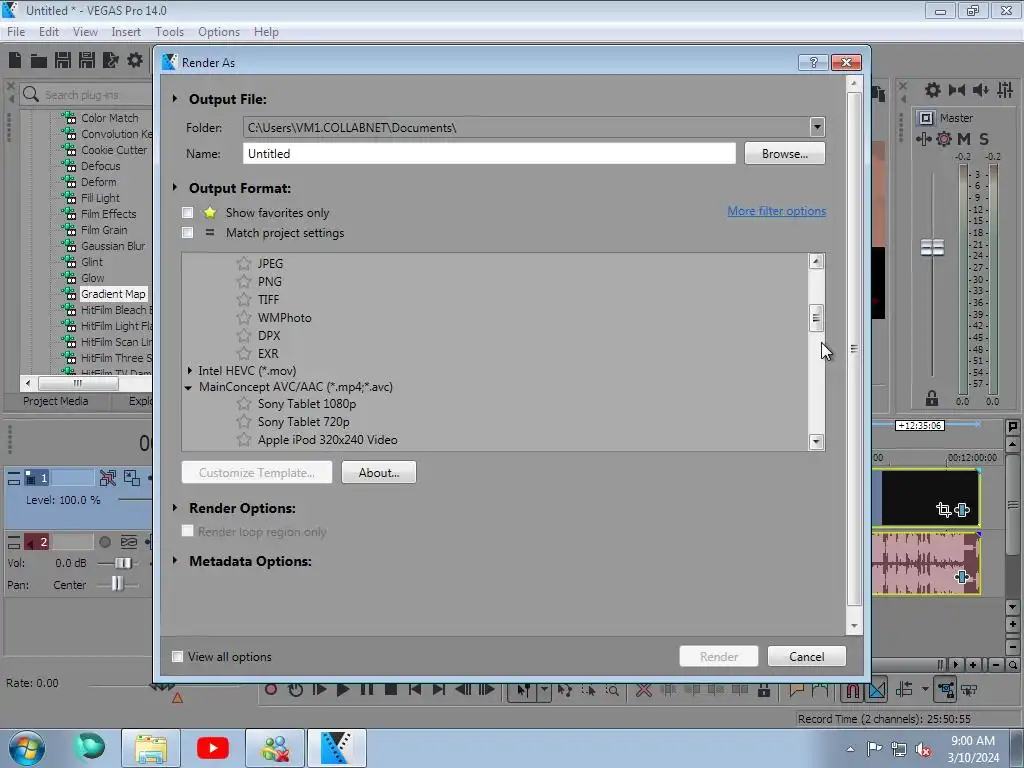This screenshot has width=1024, height=768.
Task: Click the Windows Start button
Action: [27, 748]
